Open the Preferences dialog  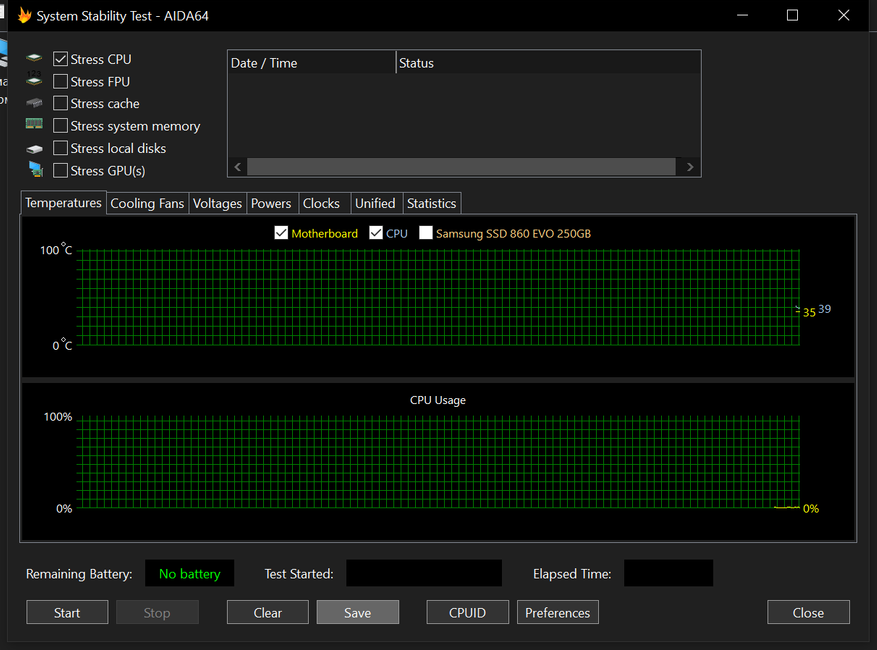click(x=557, y=613)
